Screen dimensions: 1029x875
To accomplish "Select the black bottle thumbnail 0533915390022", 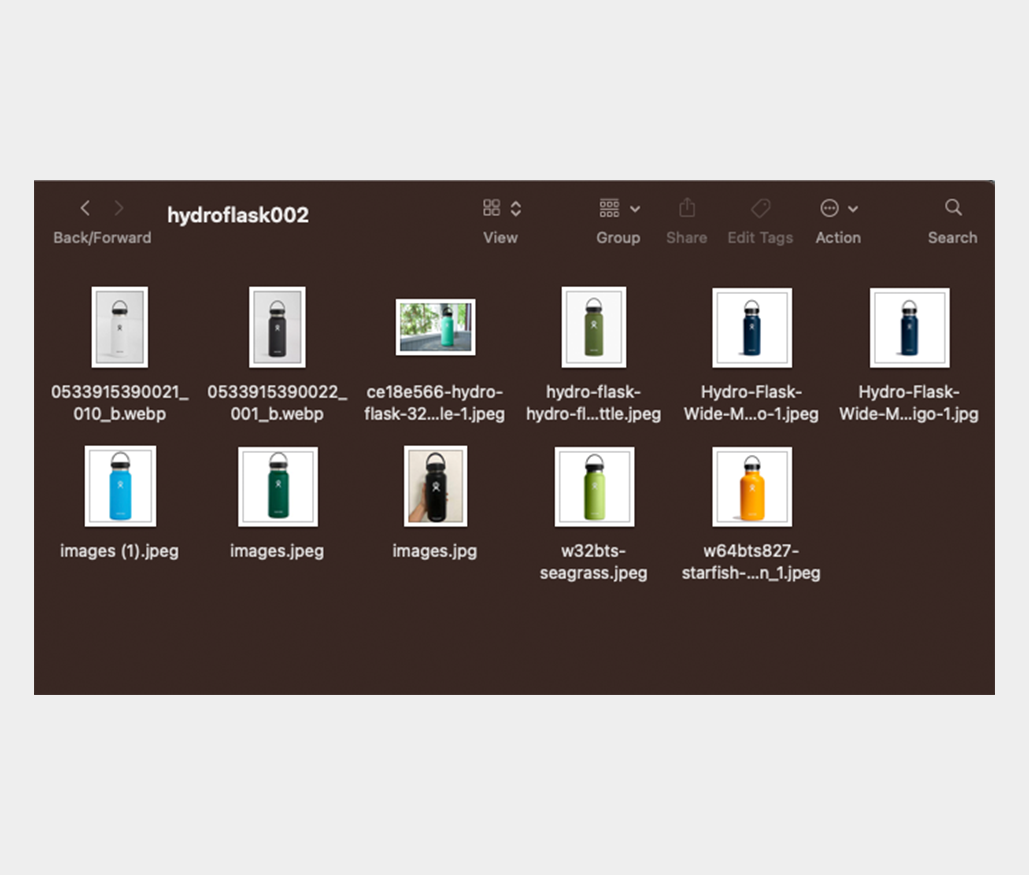I will point(277,327).
